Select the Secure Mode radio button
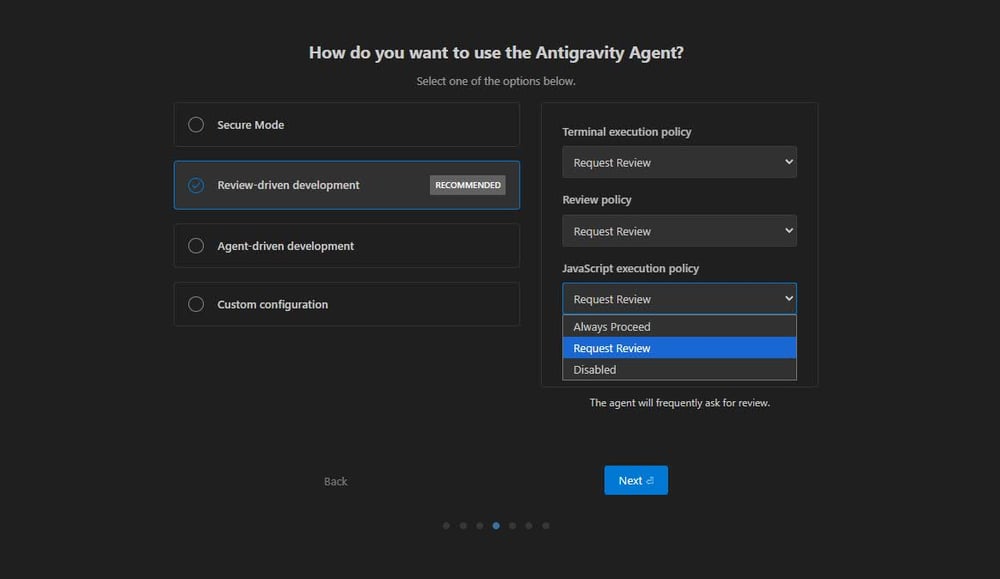Screen dimensions: 1000x579 click(x=196, y=125)
